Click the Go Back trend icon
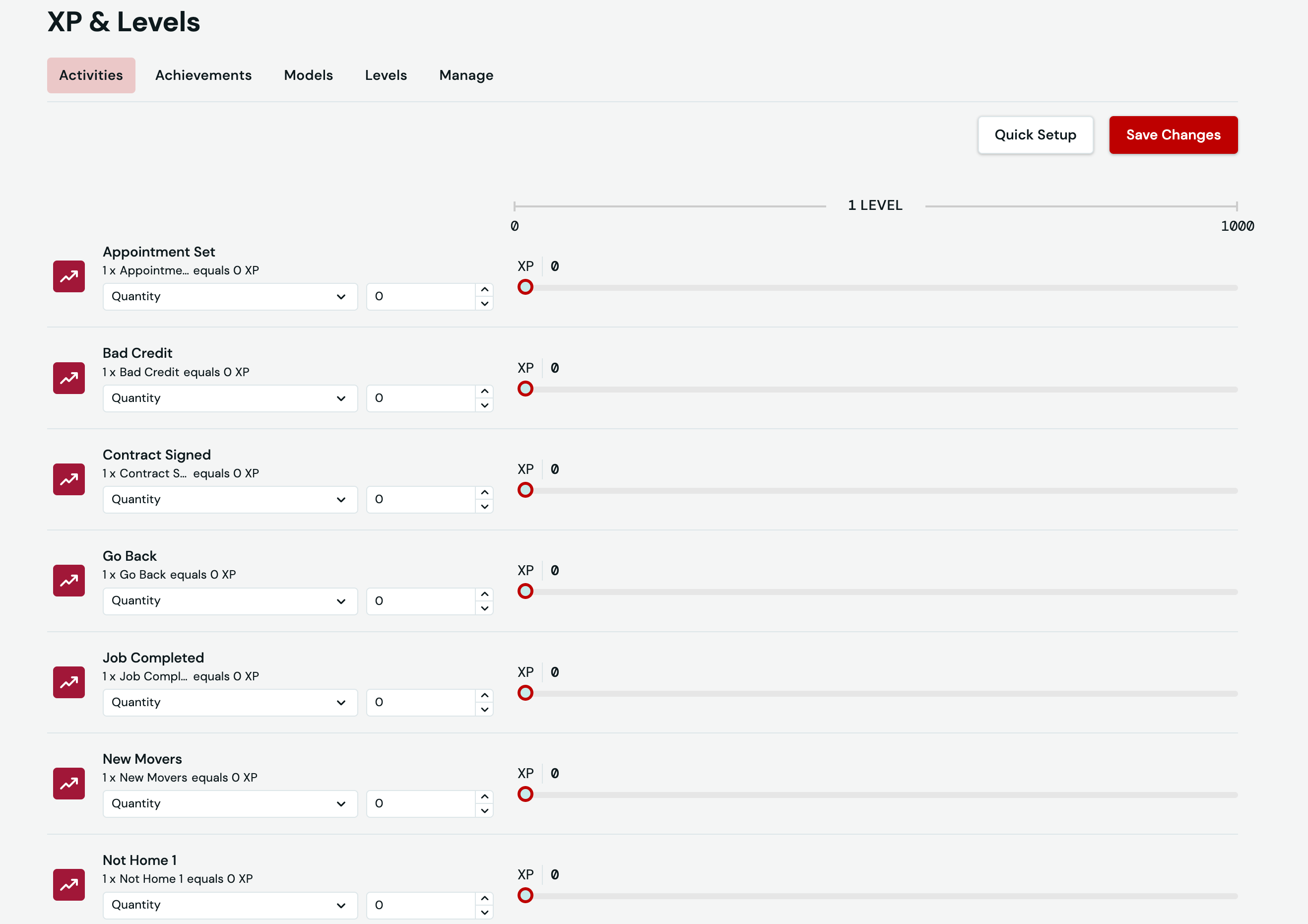1308x924 pixels. click(x=69, y=581)
